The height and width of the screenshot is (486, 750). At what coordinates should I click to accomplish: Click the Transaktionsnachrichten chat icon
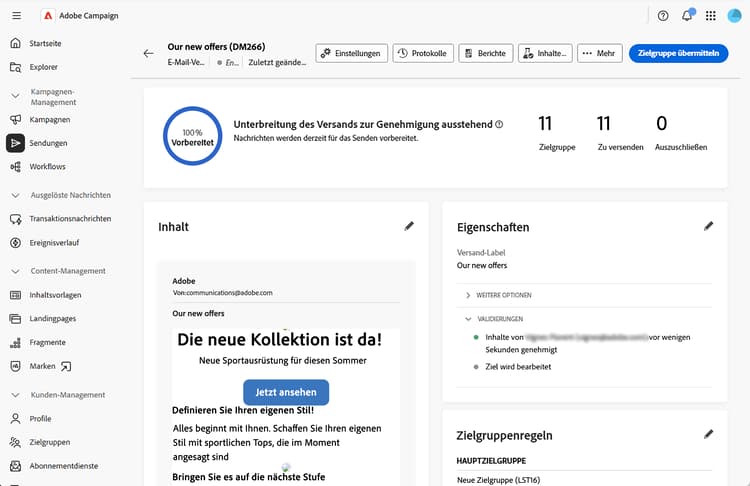coord(16,219)
